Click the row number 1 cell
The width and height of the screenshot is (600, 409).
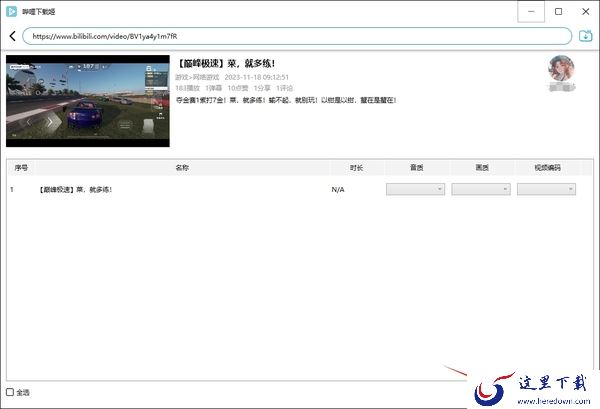[12, 189]
